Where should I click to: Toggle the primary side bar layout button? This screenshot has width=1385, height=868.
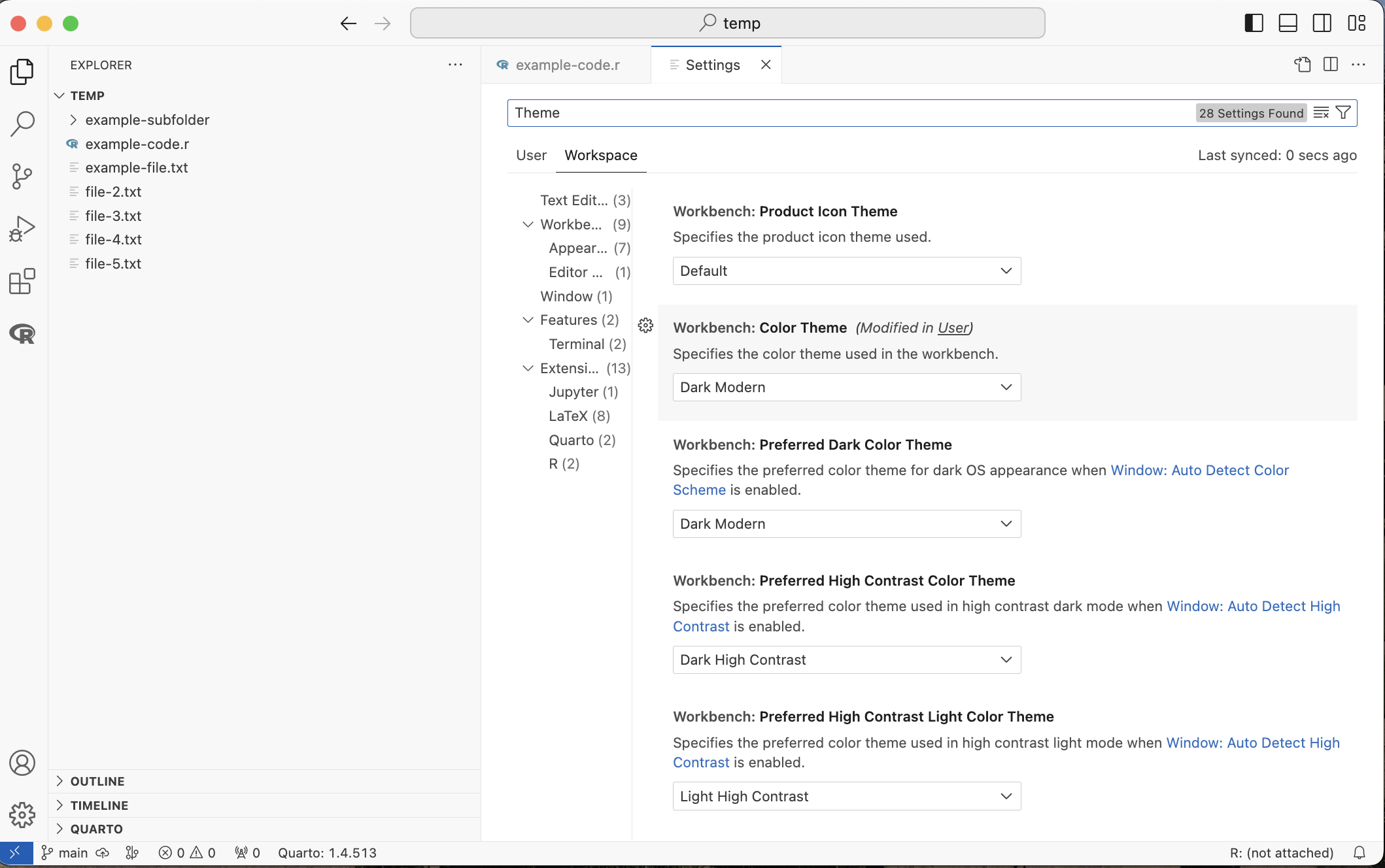(x=1254, y=24)
